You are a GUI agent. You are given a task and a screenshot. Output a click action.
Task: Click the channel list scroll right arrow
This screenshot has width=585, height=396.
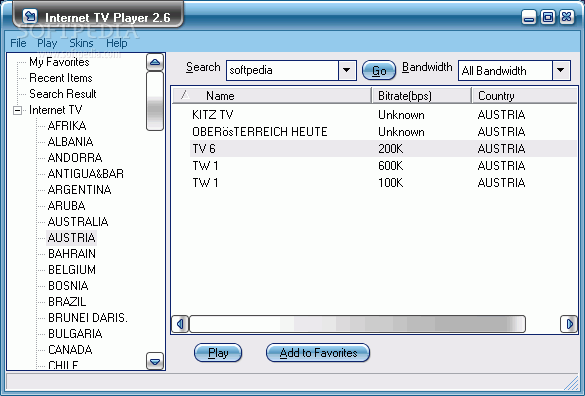coord(569,324)
